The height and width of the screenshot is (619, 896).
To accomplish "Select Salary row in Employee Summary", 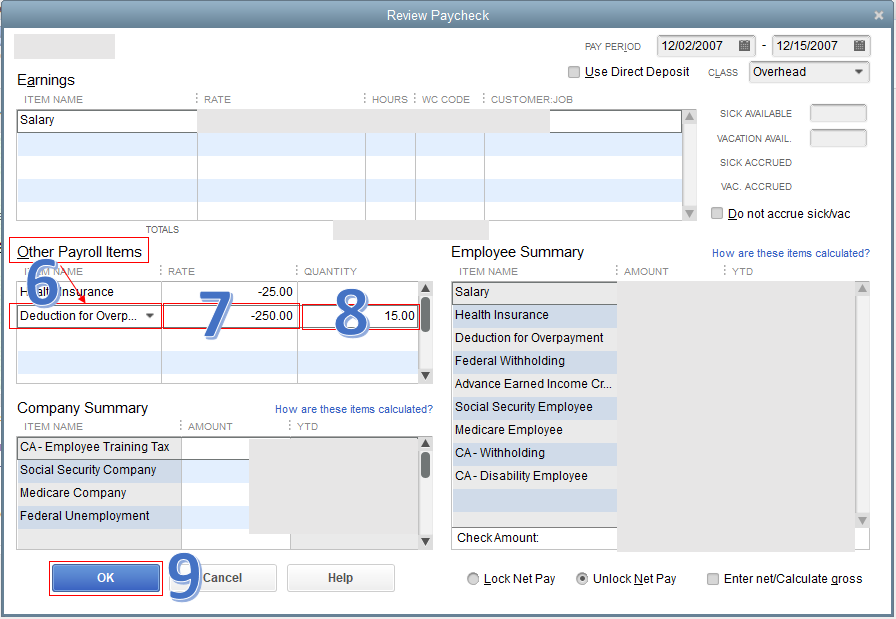I will tap(534, 292).
